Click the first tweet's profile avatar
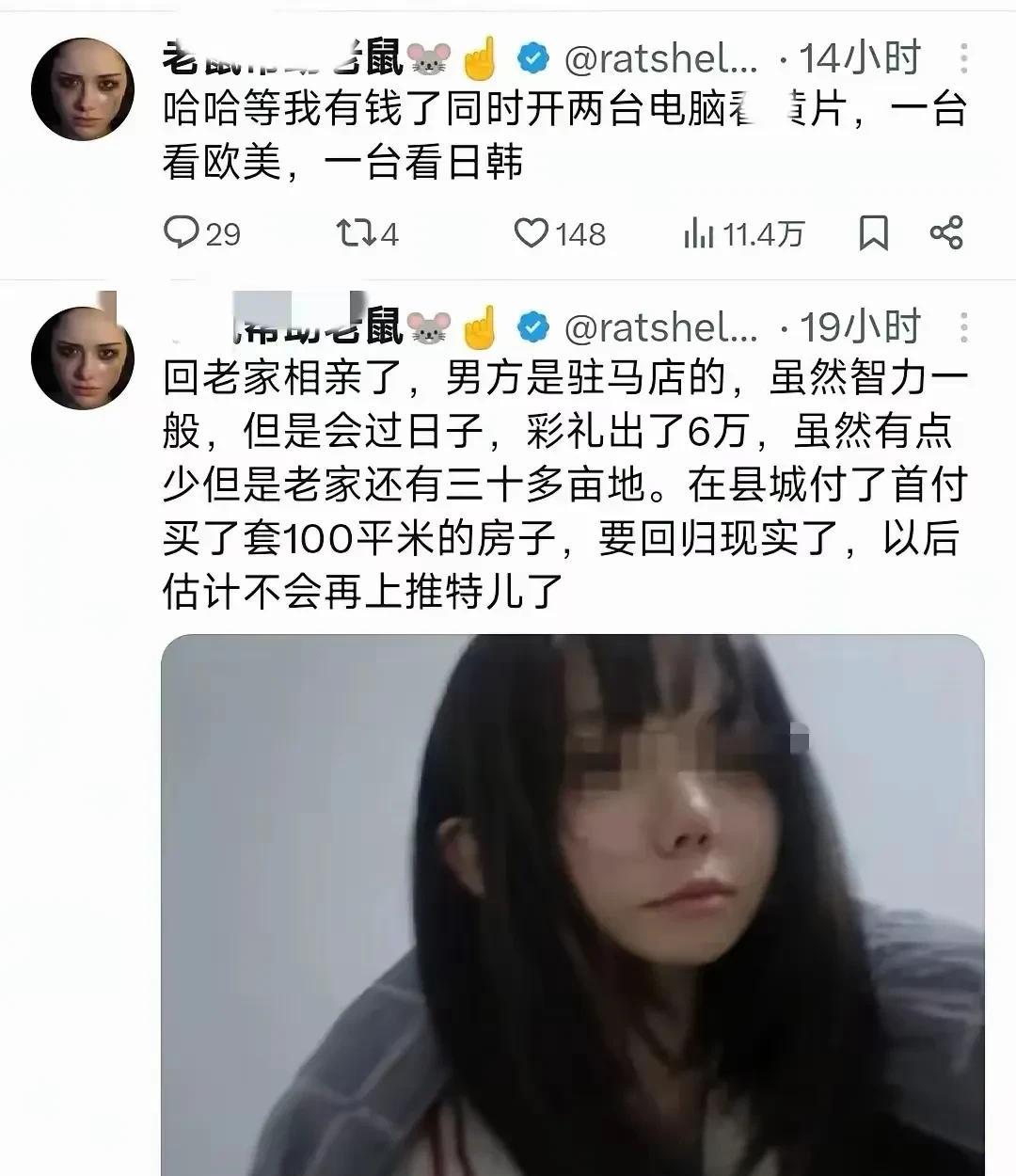This screenshot has height=1176, width=1016. [83, 90]
